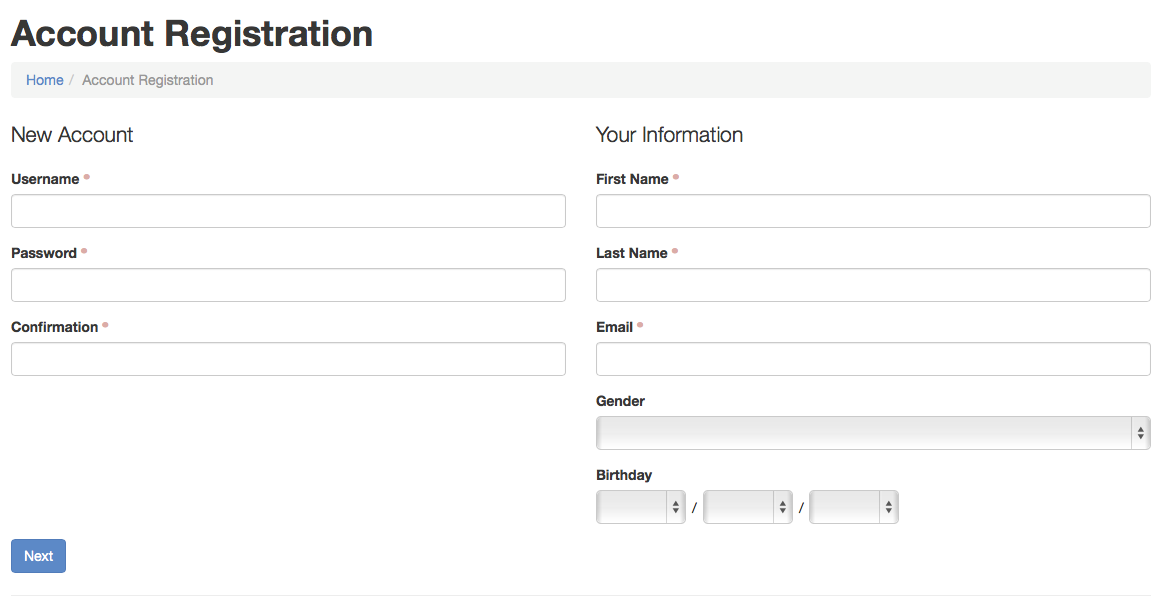1162x609 pixels.
Task: Open the middle Birthday dropdown
Action: click(x=747, y=507)
